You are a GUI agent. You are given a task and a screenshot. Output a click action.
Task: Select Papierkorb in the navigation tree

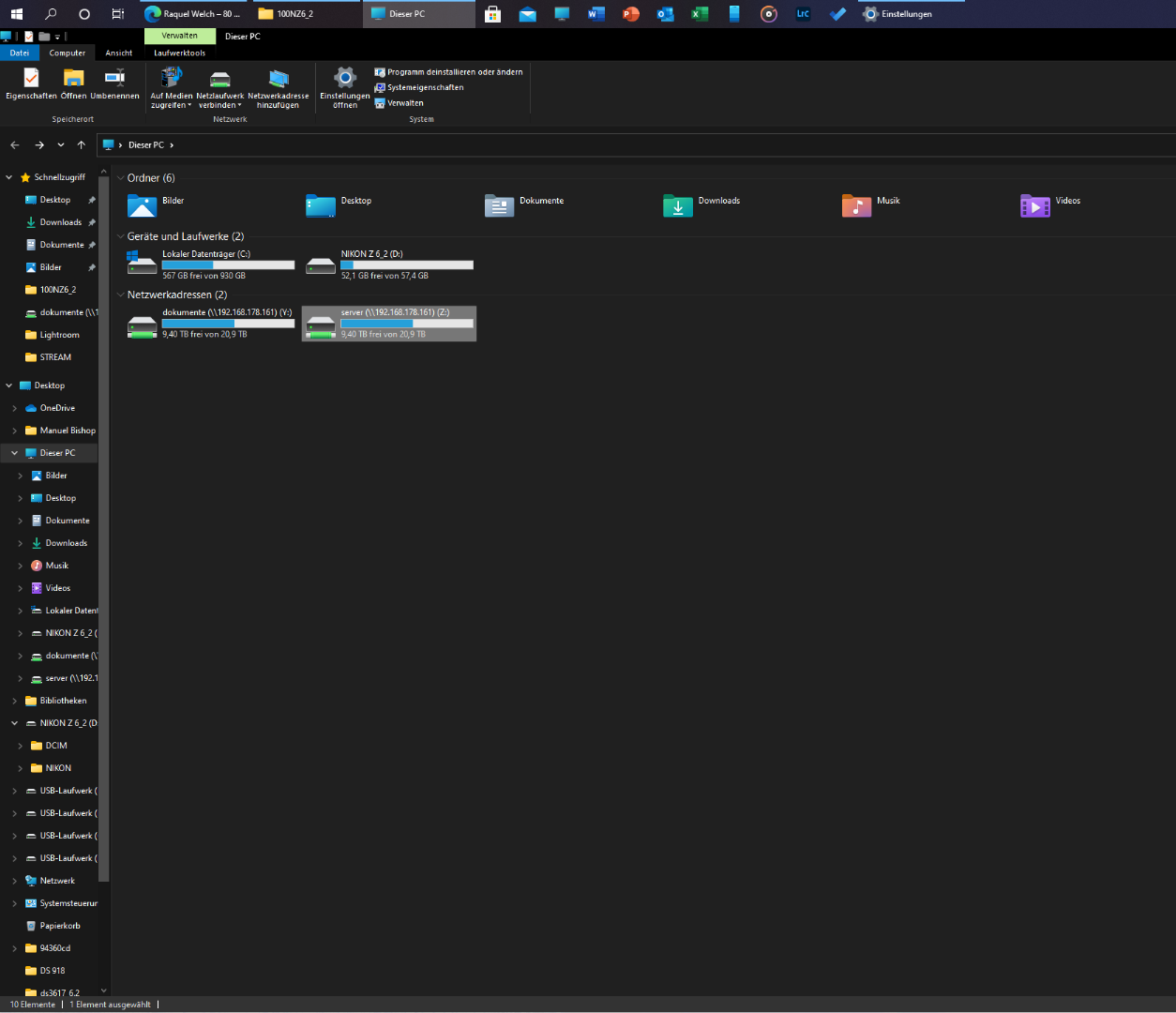click(x=53, y=926)
